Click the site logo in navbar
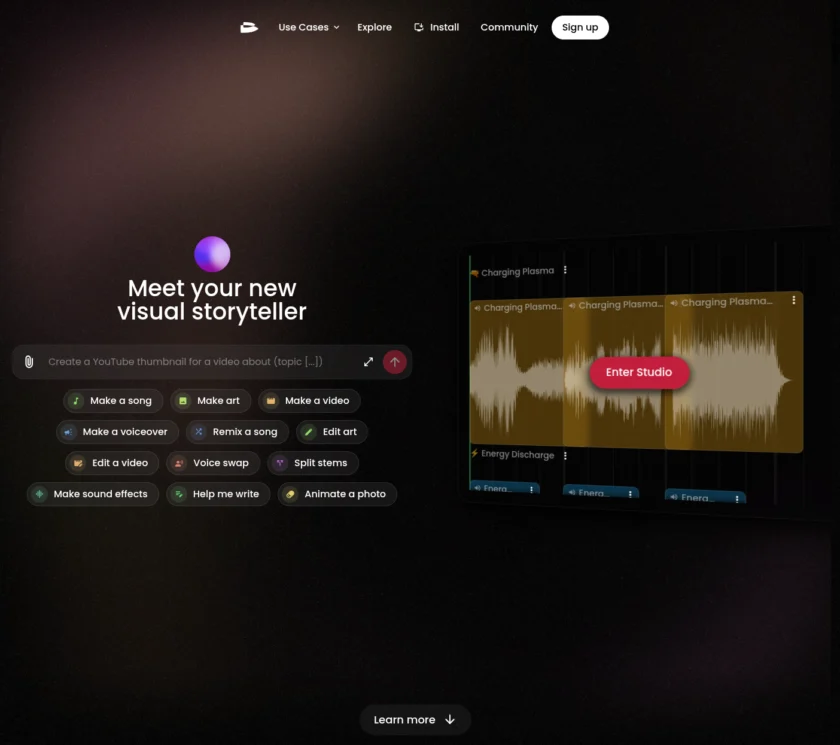Viewport: 840px width, 745px height. click(249, 27)
